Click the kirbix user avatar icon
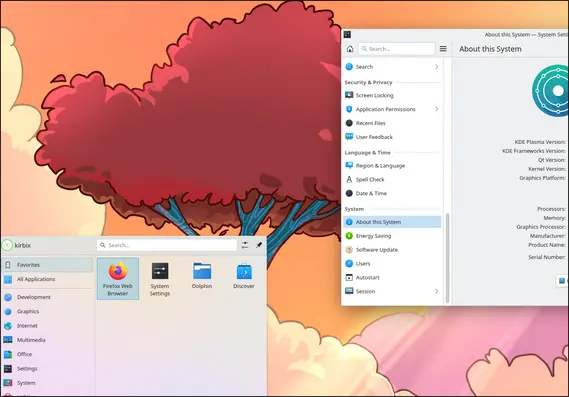Image resolution: width=569 pixels, height=397 pixels. (7, 245)
